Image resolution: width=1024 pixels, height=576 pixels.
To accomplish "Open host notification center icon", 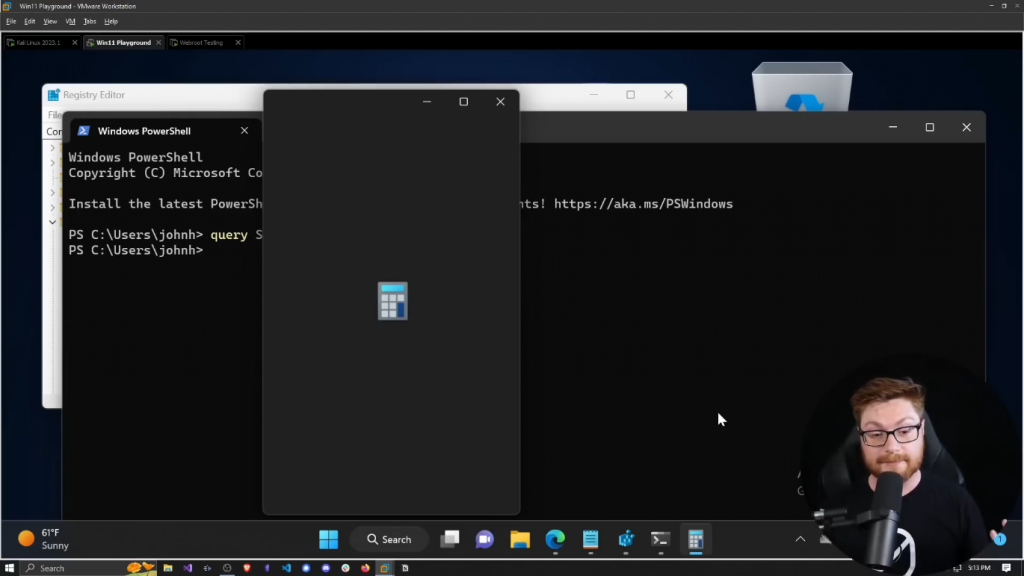I will [1006, 568].
